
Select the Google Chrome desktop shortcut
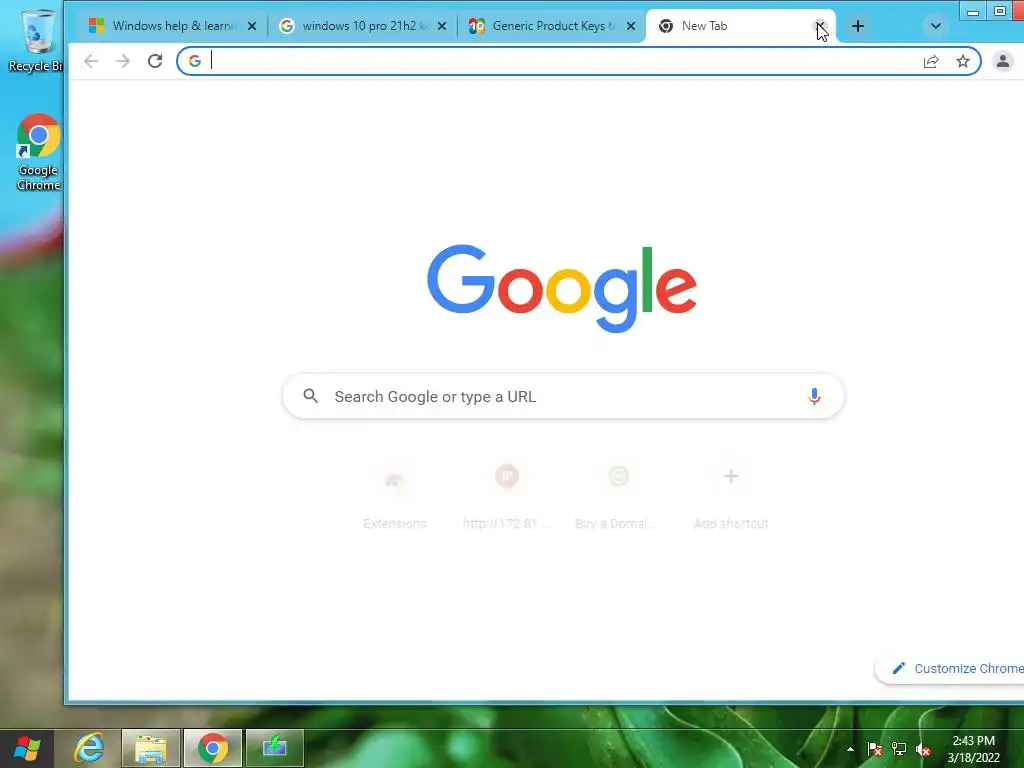[x=39, y=153]
